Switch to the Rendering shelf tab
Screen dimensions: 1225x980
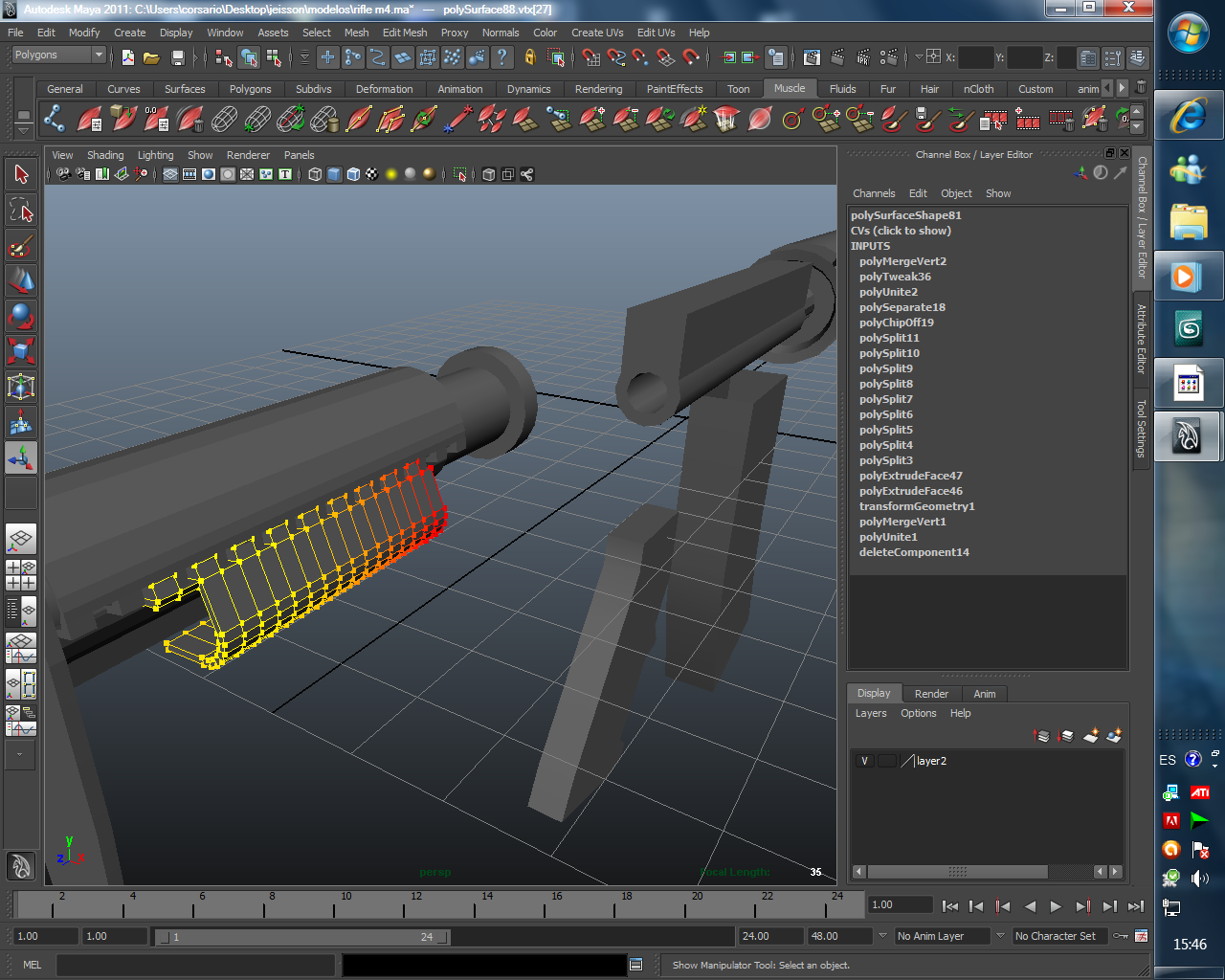click(598, 89)
